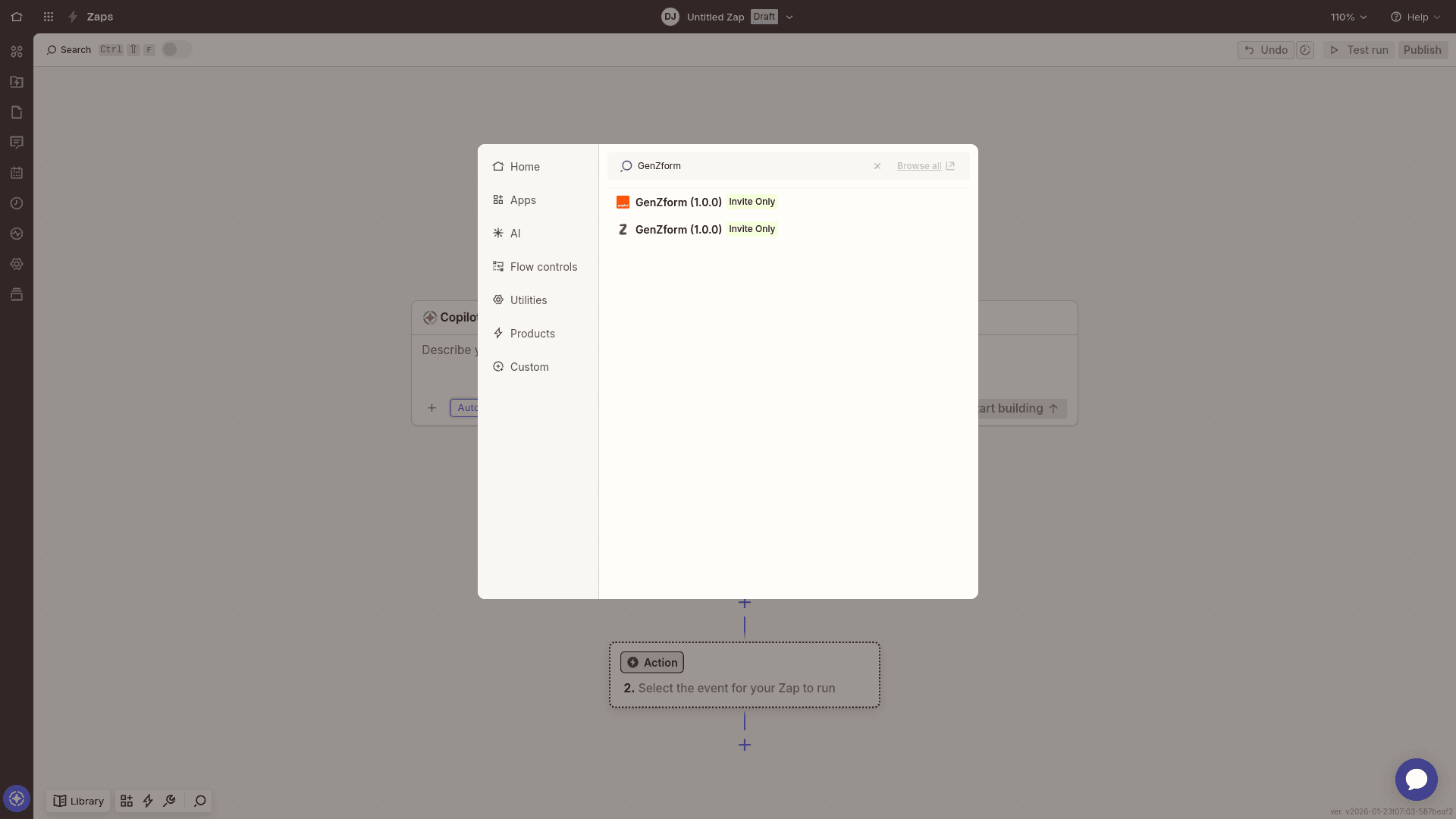The width and height of the screenshot is (1456, 819).
Task: Open the wrench tool icon in bottom toolbar
Action: [x=169, y=801]
